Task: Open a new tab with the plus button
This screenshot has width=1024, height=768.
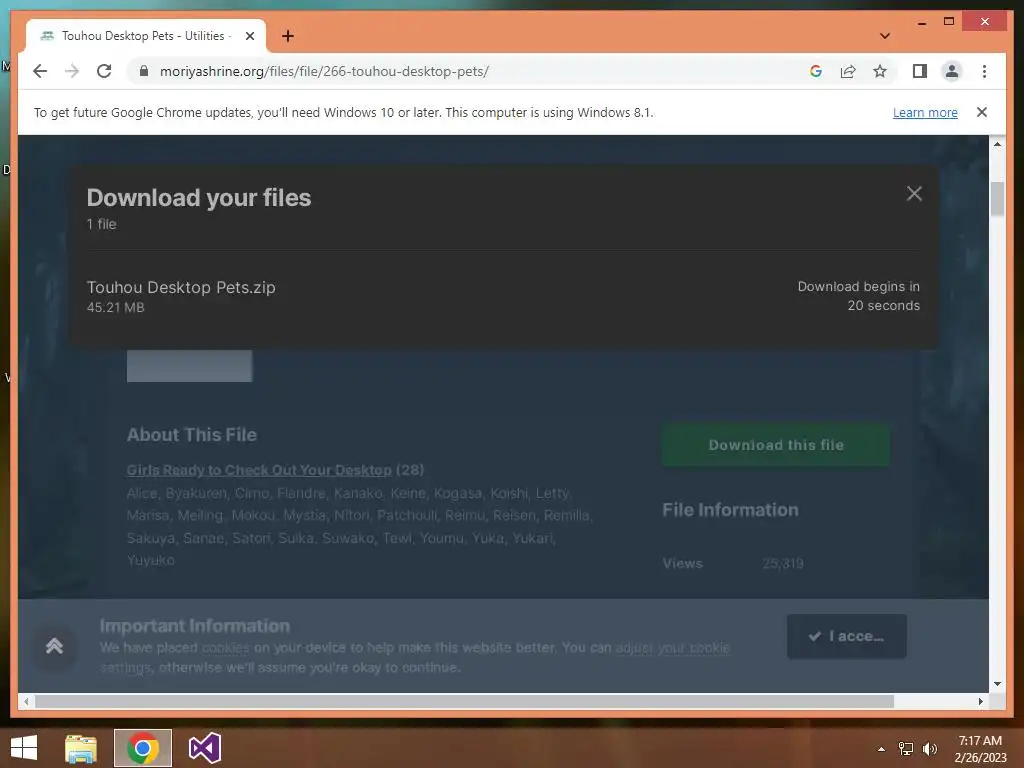Action: pyautogui.click(x=288, y=36)
